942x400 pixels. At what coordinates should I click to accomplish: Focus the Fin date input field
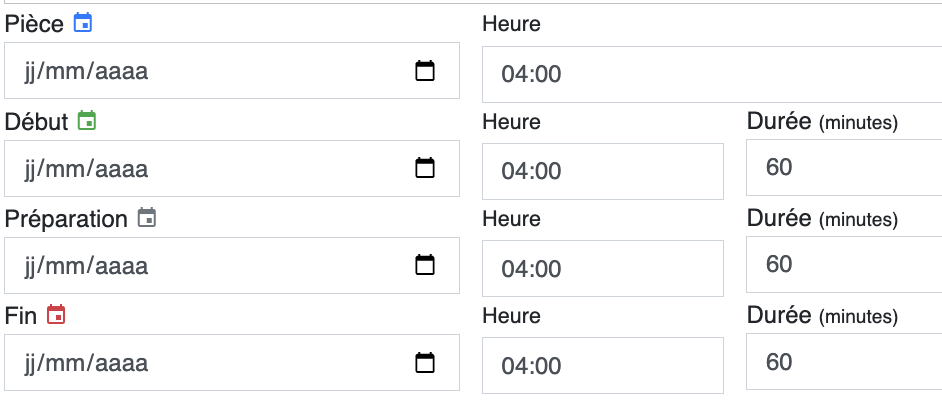click(x=232, y=363)
